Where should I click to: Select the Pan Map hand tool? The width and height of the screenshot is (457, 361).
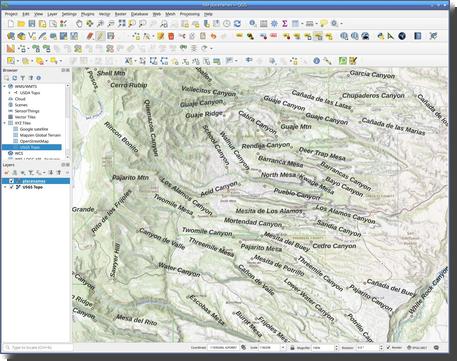coord(79,24)
